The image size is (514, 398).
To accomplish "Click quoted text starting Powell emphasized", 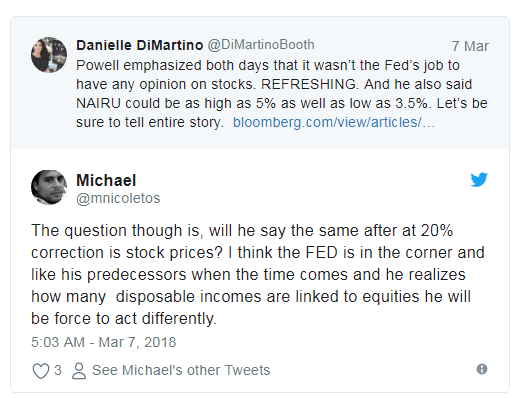I will click(282, 94).
